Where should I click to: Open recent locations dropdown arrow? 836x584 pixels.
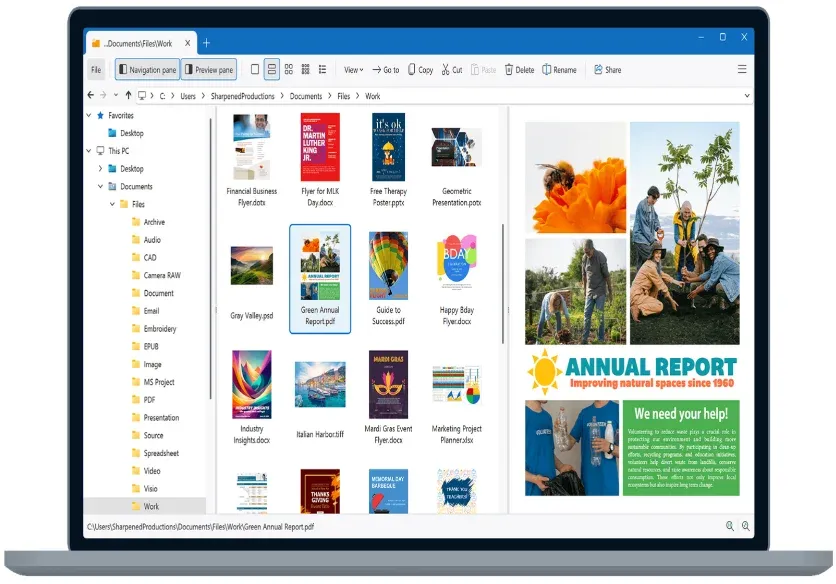coord(116,95)
